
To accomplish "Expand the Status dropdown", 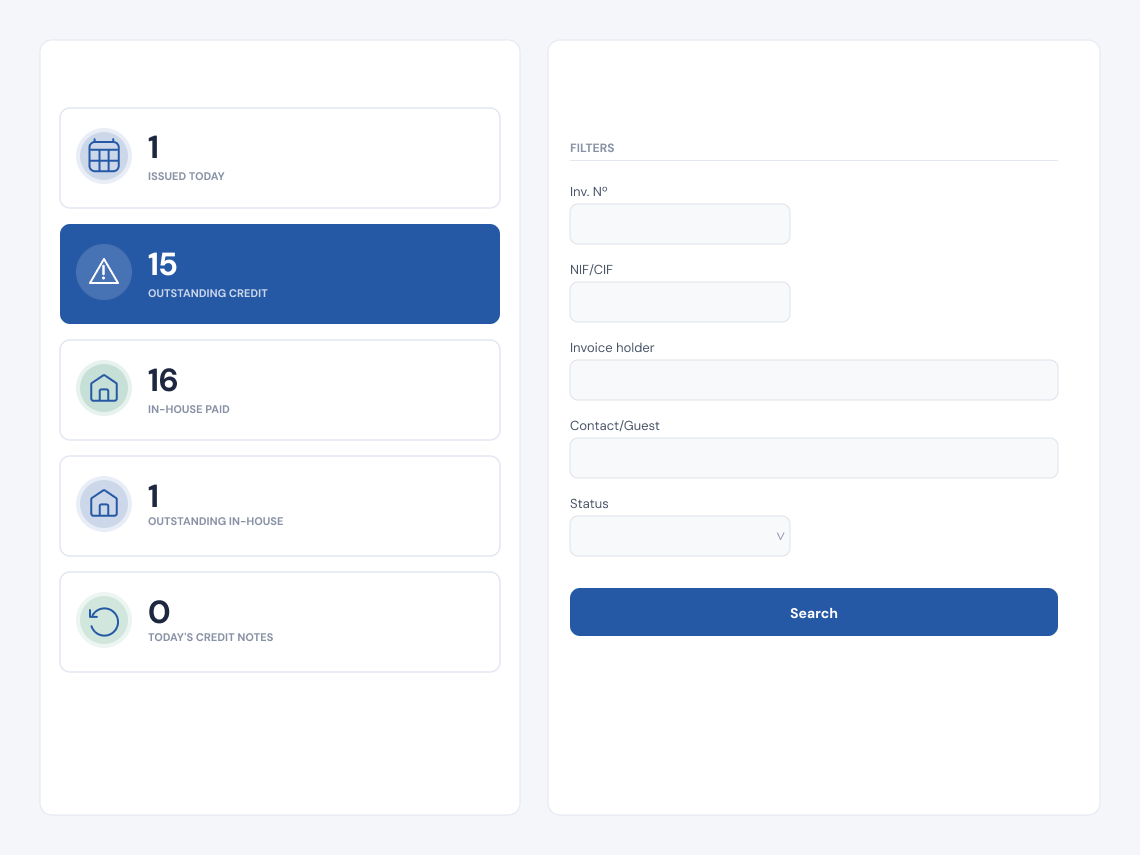I will click(680, 536).
